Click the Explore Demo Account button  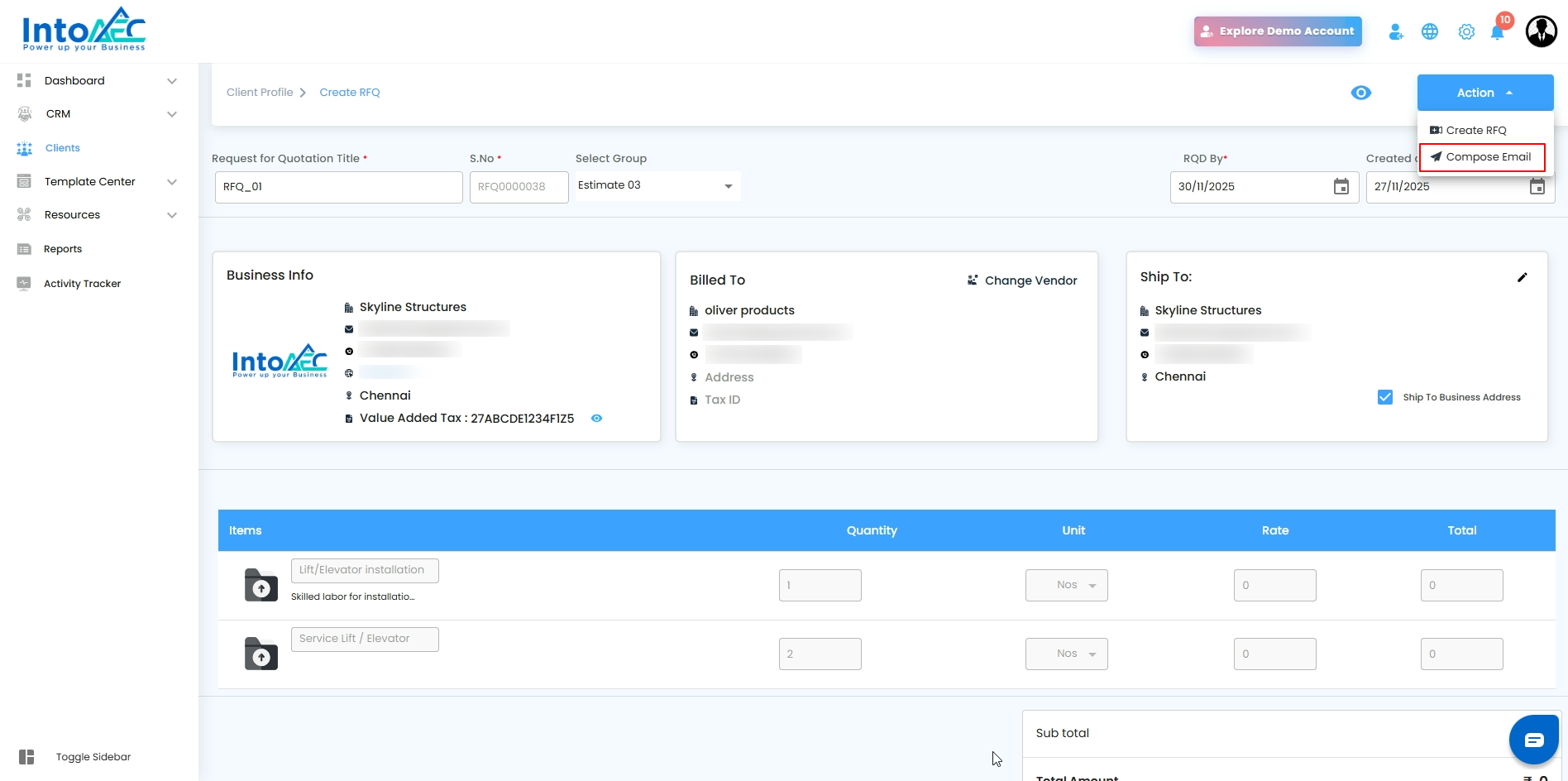(1277, 31)
